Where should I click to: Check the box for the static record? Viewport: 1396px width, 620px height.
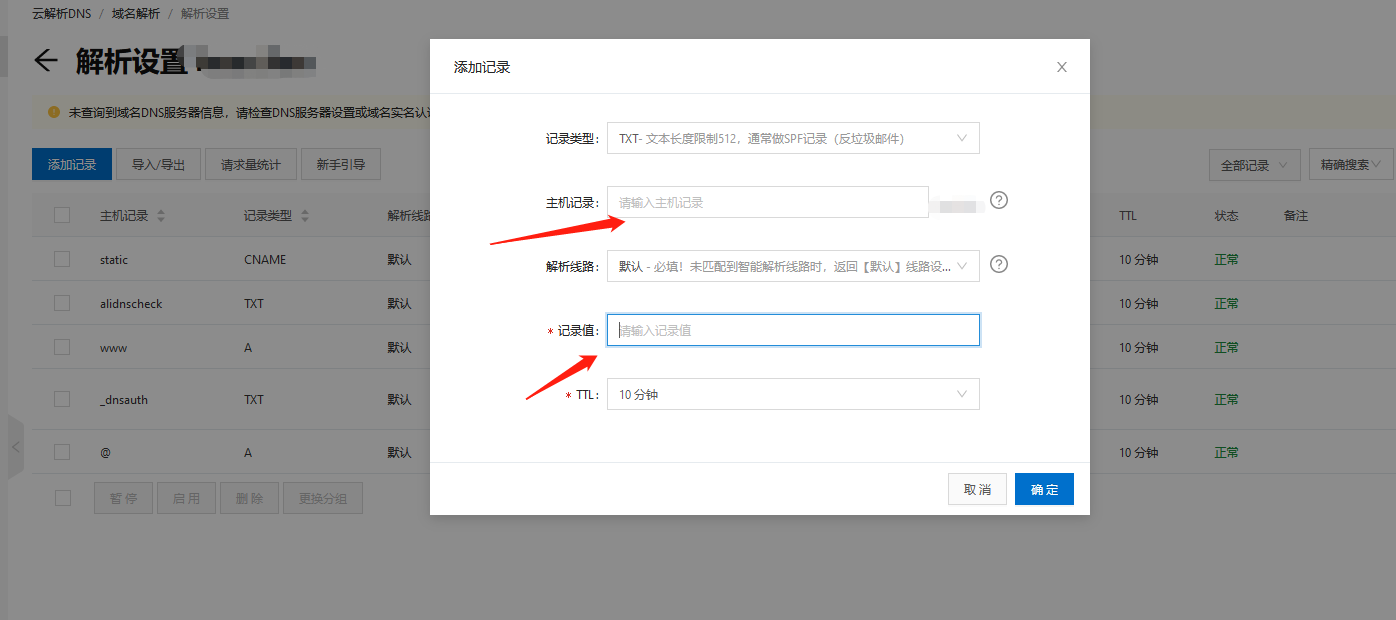[x=62, y=259]
